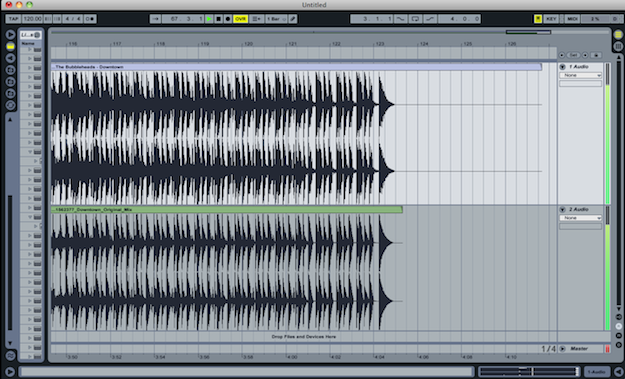625x379 pixels.
Task: Click the 2 % CPU load meter
Action: point(595,19)
